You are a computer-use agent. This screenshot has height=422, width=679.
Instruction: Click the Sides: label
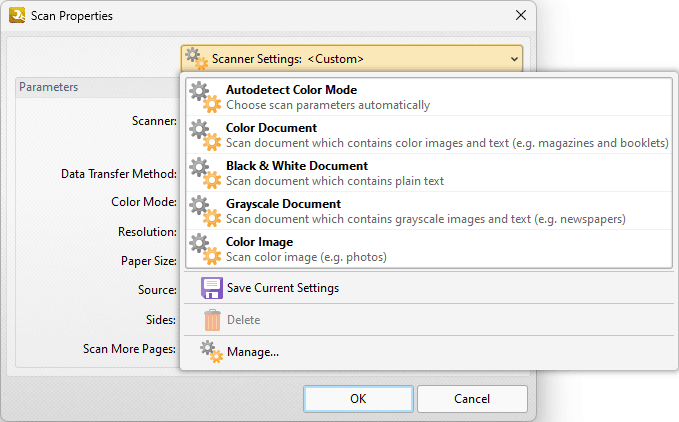(161, 319)
